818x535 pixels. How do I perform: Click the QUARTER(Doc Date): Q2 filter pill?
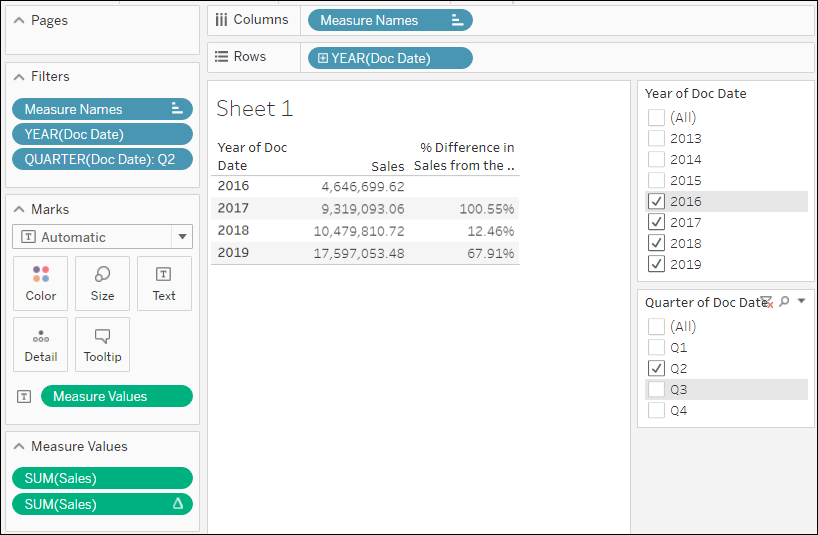coord(101,159)
